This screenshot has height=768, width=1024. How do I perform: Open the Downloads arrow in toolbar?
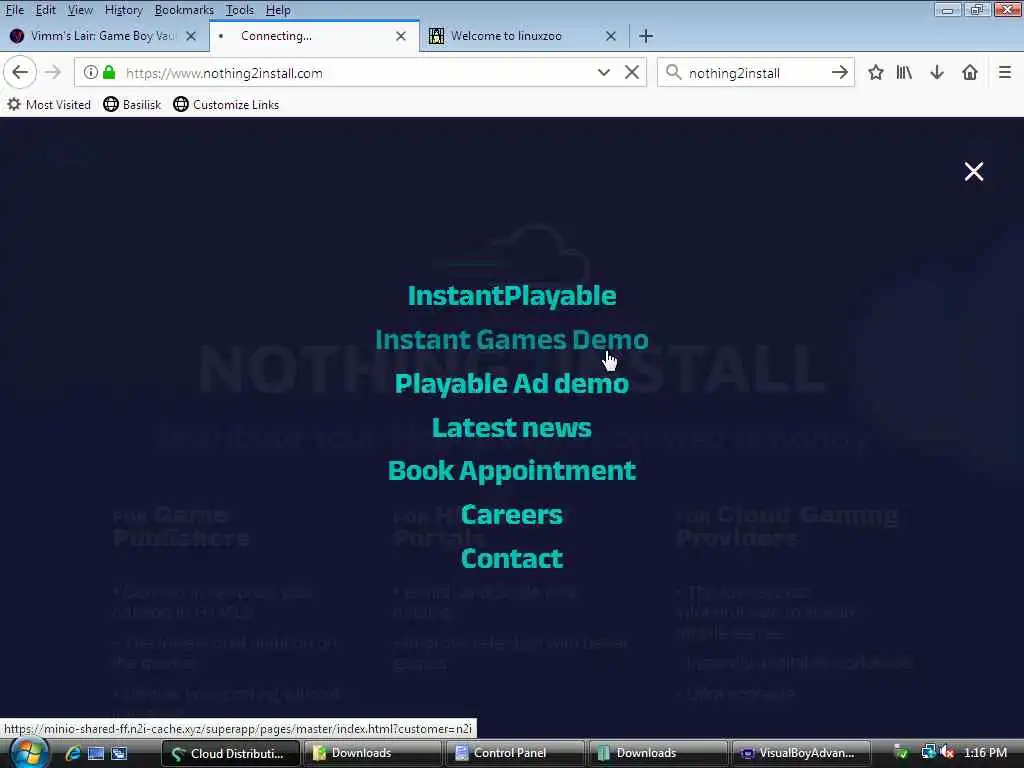click(x=937, y=72)
